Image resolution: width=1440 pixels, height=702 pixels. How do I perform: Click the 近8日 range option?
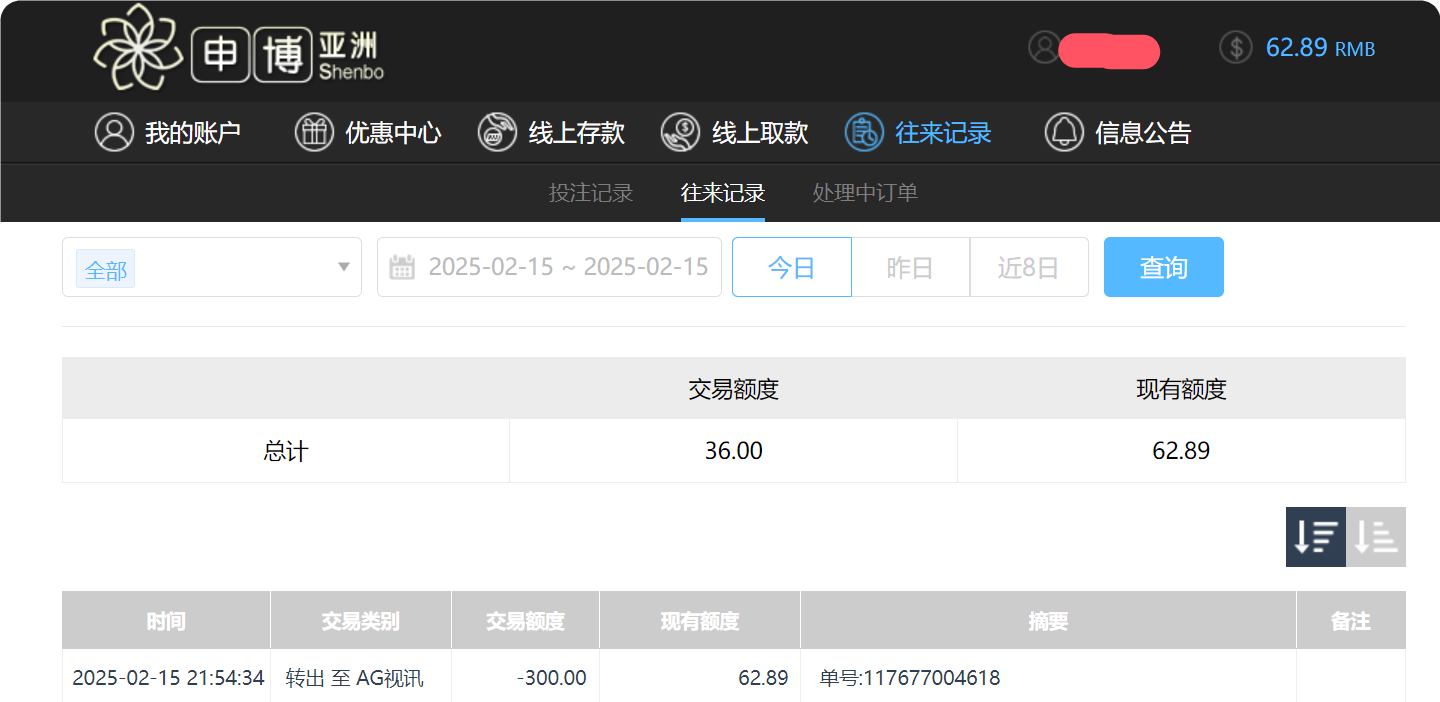tap(1029, 267)
